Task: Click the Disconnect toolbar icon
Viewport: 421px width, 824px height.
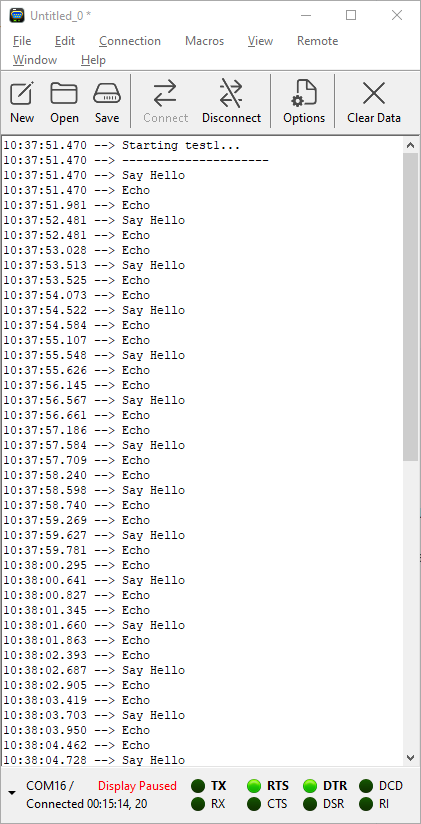Action: 231,94
